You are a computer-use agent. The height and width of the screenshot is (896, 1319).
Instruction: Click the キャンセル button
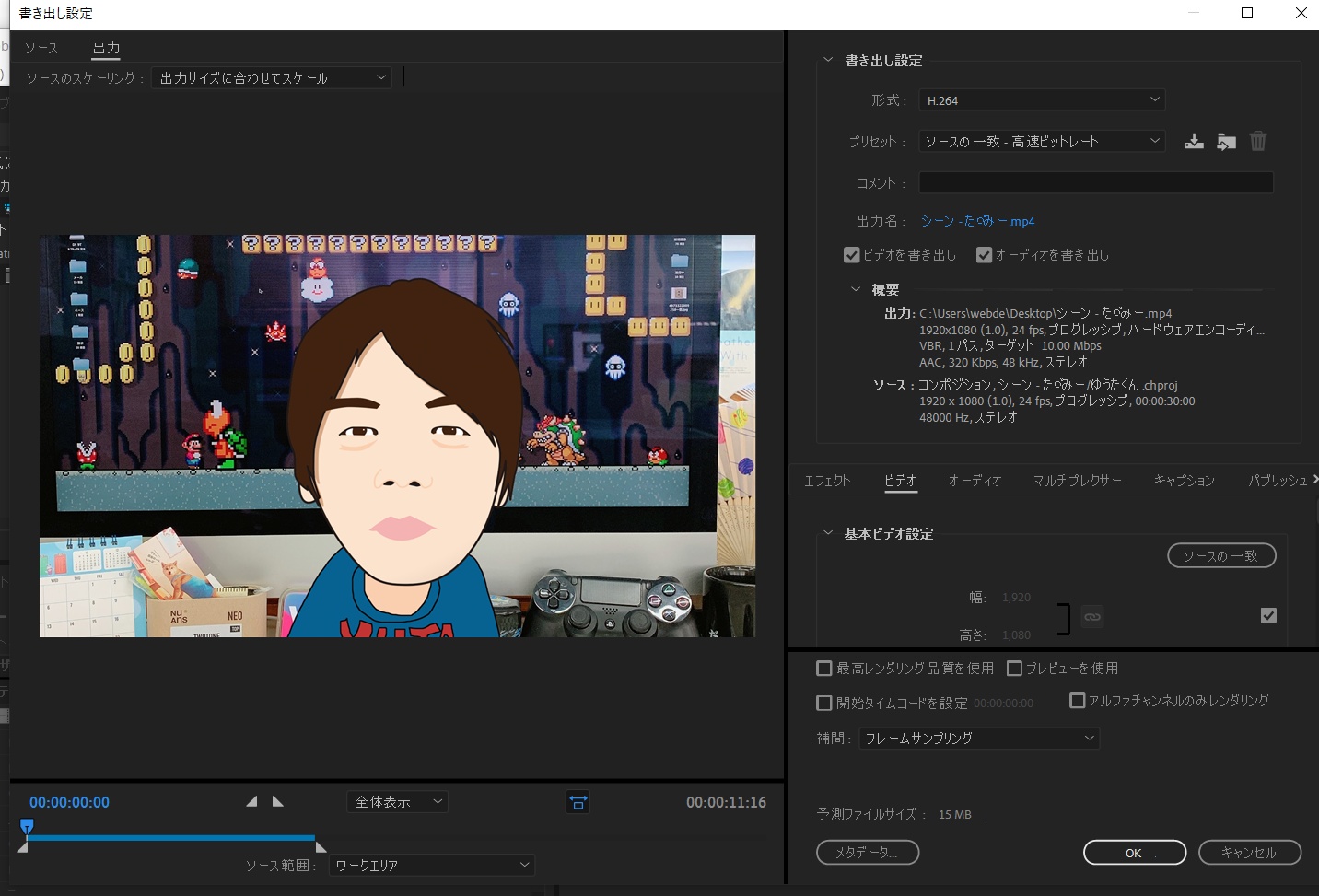click(1250, 853)
